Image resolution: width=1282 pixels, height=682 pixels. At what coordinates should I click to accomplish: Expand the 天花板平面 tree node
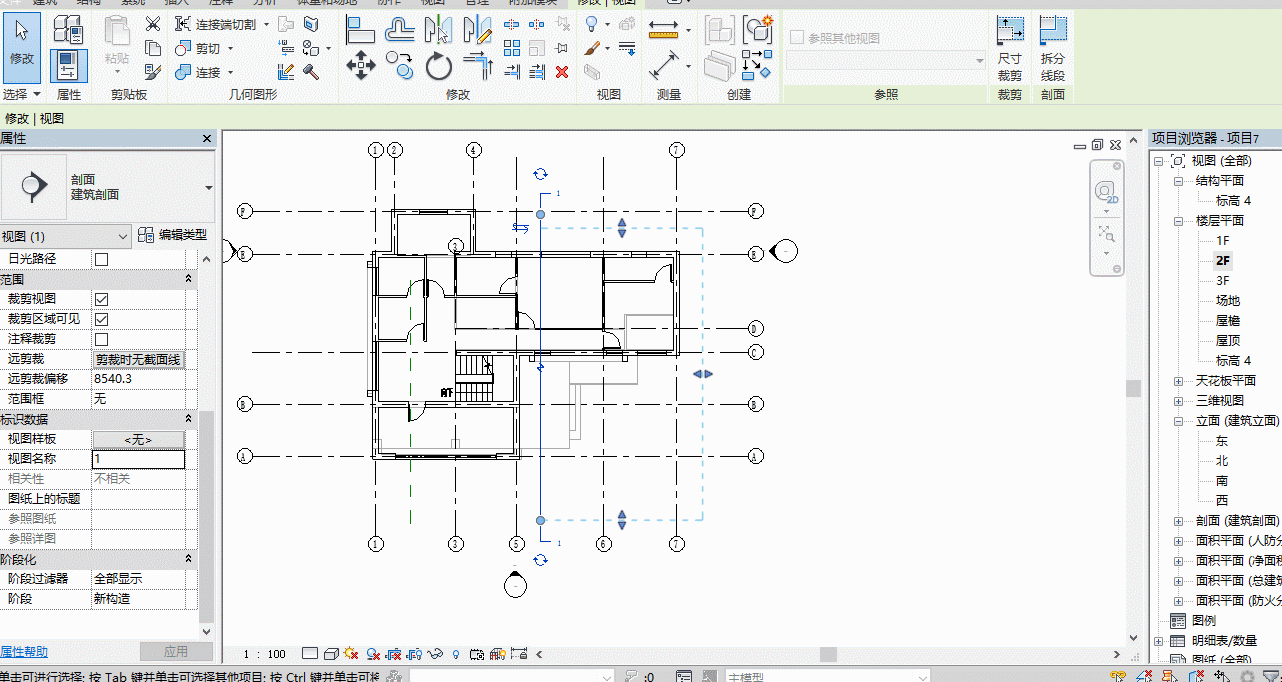pos(1179,381)
